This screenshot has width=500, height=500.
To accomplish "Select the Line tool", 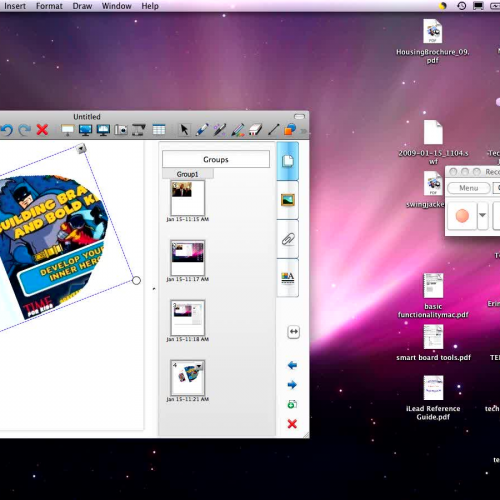I will (x=273, y=130).
